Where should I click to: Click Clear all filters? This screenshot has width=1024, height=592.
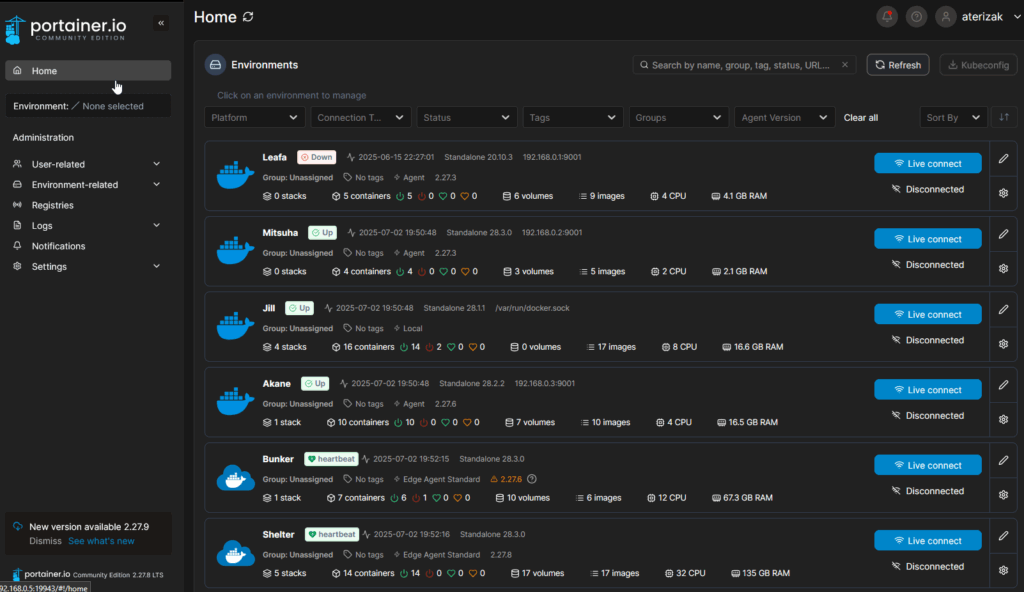pos(861,118)
